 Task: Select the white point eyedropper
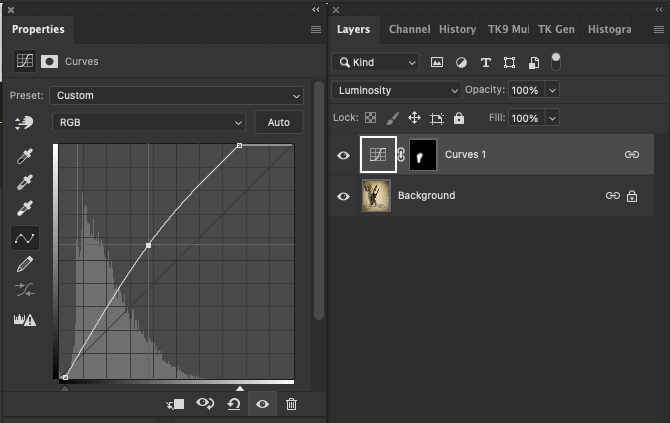(x=26, y=209)
